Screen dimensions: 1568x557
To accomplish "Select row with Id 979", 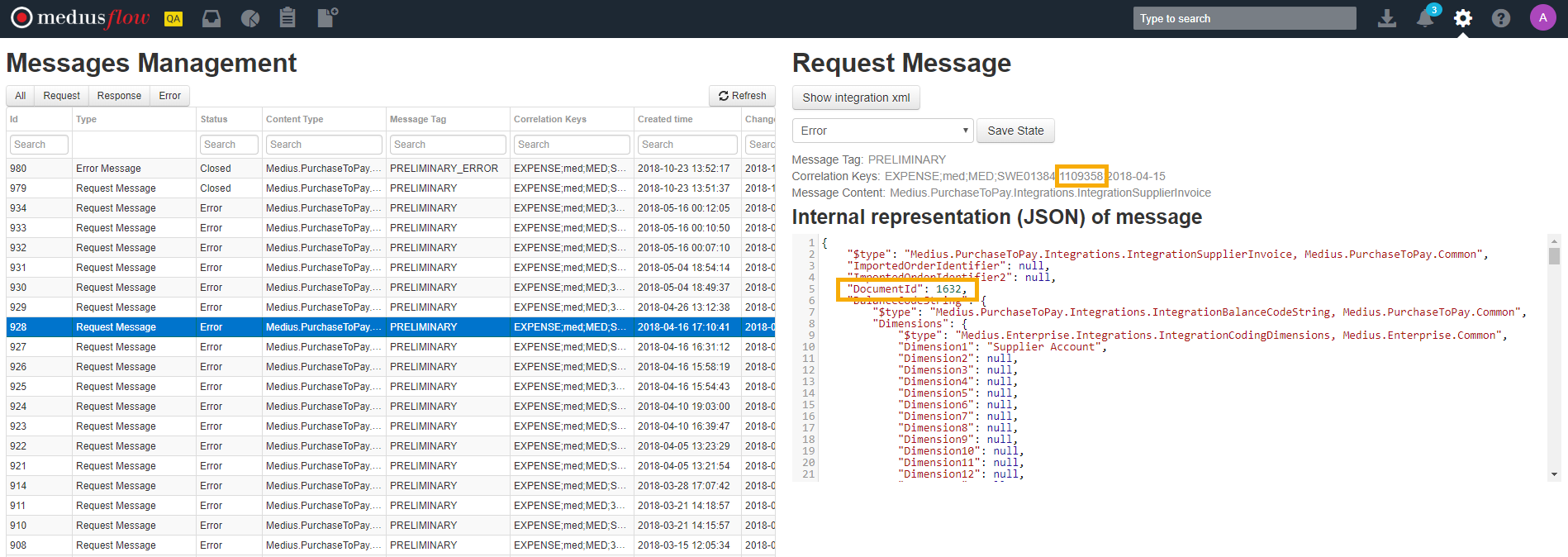I will 391,188.
